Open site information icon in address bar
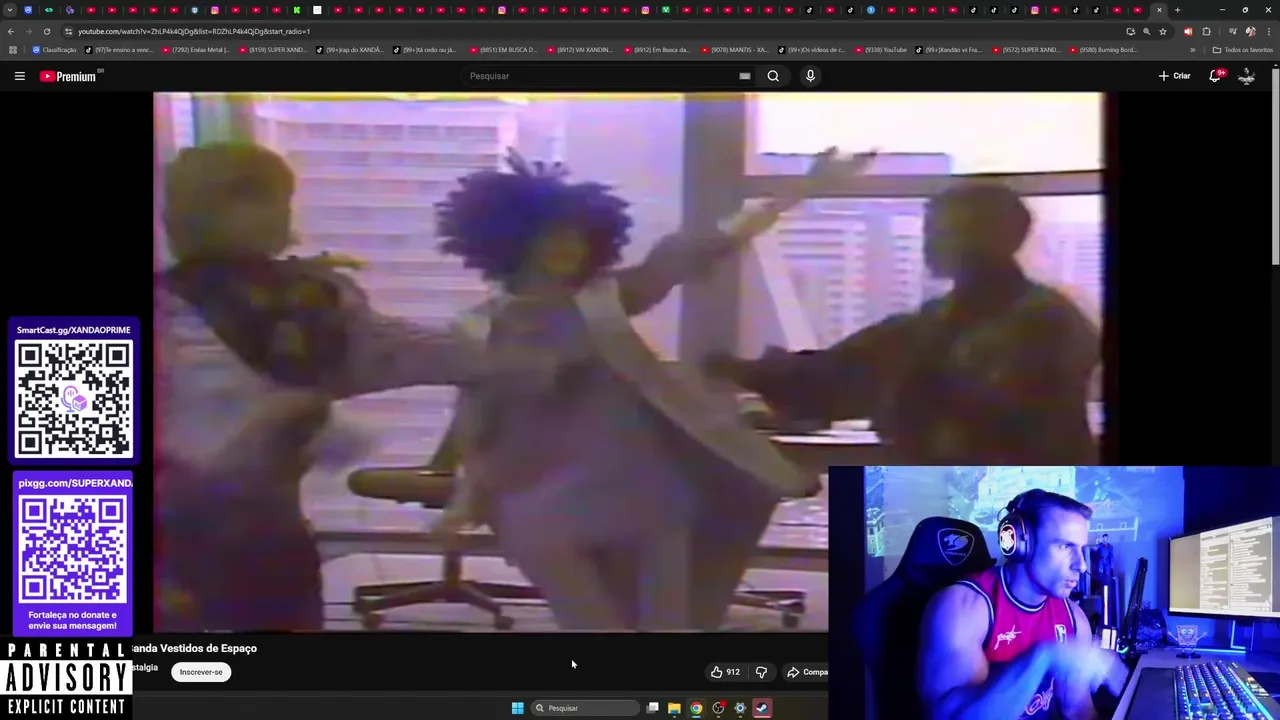This screenshot has width=1280, height=720. (68, 31)
